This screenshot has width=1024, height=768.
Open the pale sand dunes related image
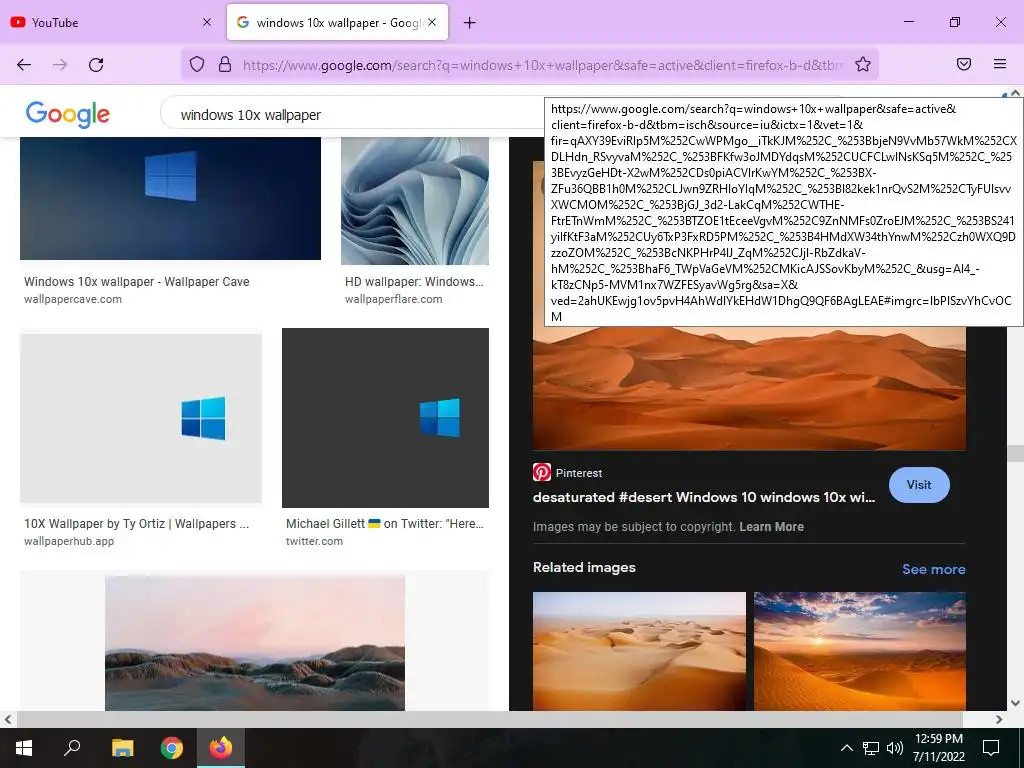pyautogui.click(x=639, y=651)
